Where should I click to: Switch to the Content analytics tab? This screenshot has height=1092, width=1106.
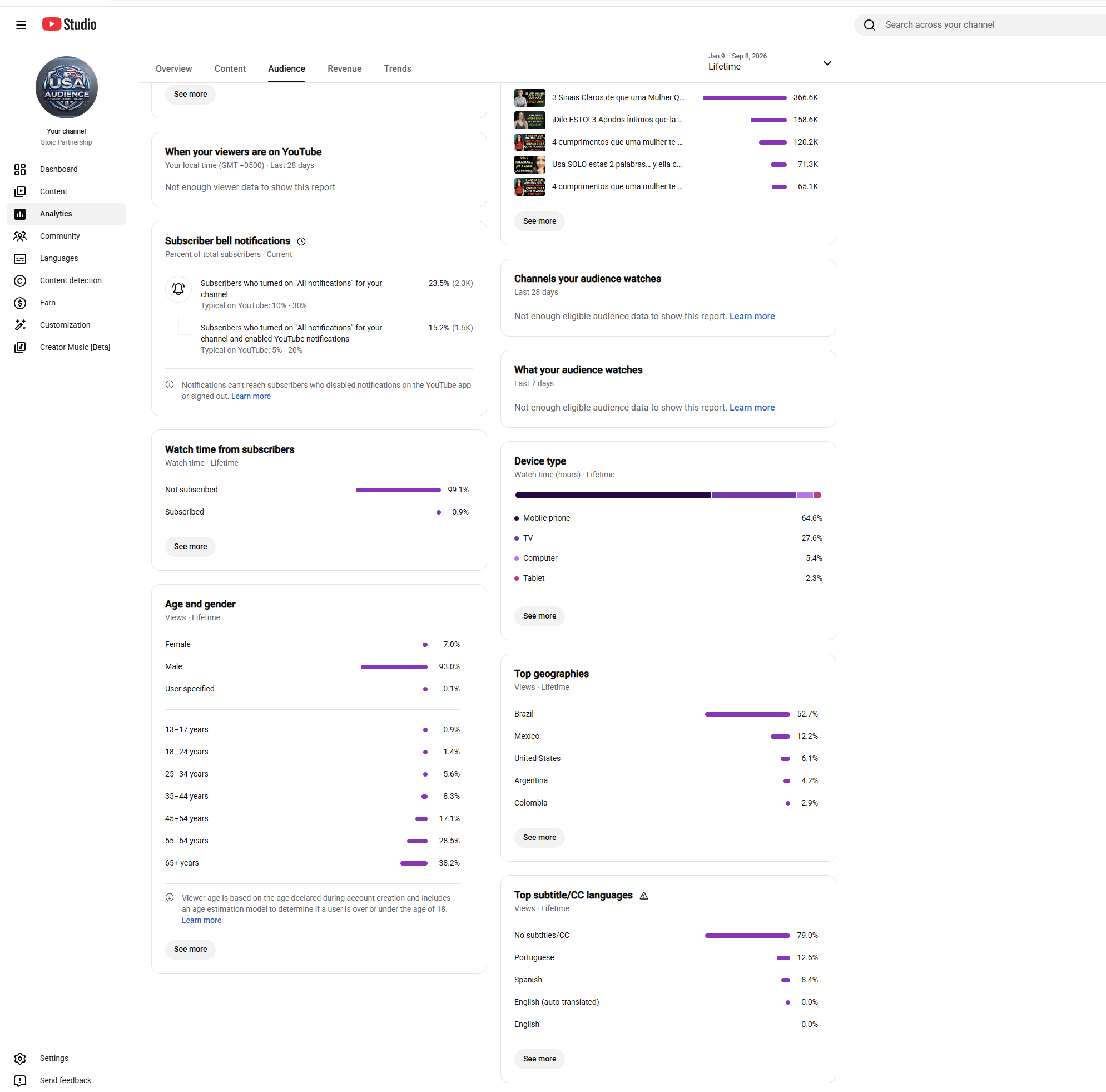pyautogui.click(x=231, y=69)
